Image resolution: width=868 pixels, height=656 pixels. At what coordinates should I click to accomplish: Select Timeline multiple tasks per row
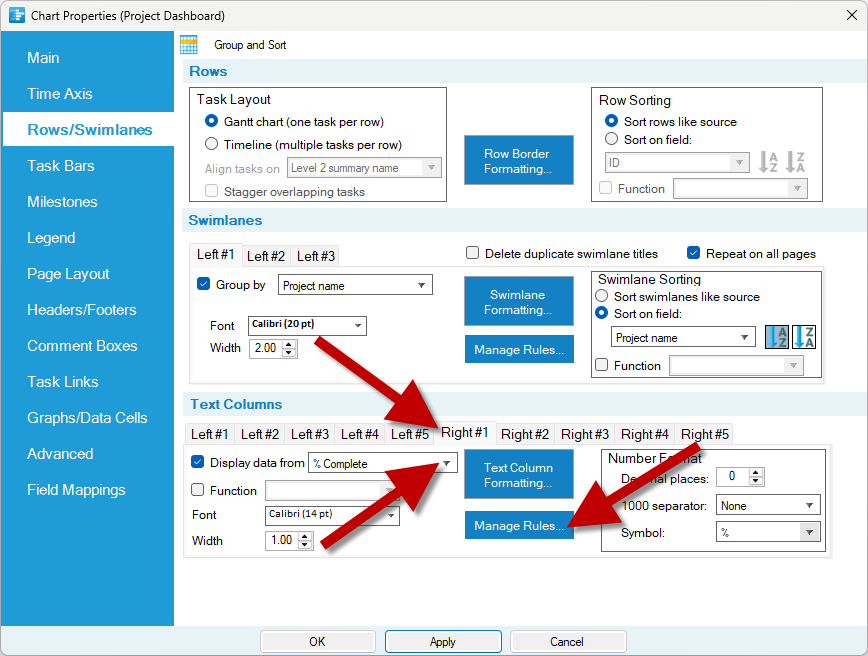tap(211, 144)
